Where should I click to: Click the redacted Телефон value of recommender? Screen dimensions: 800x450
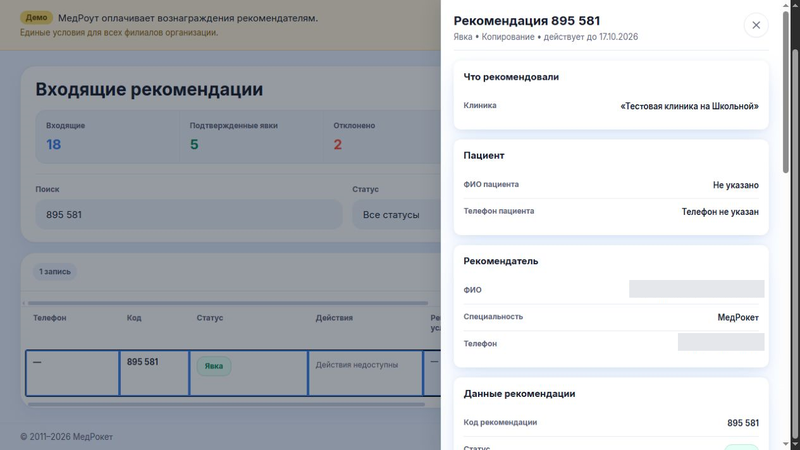tap(721, 342)
